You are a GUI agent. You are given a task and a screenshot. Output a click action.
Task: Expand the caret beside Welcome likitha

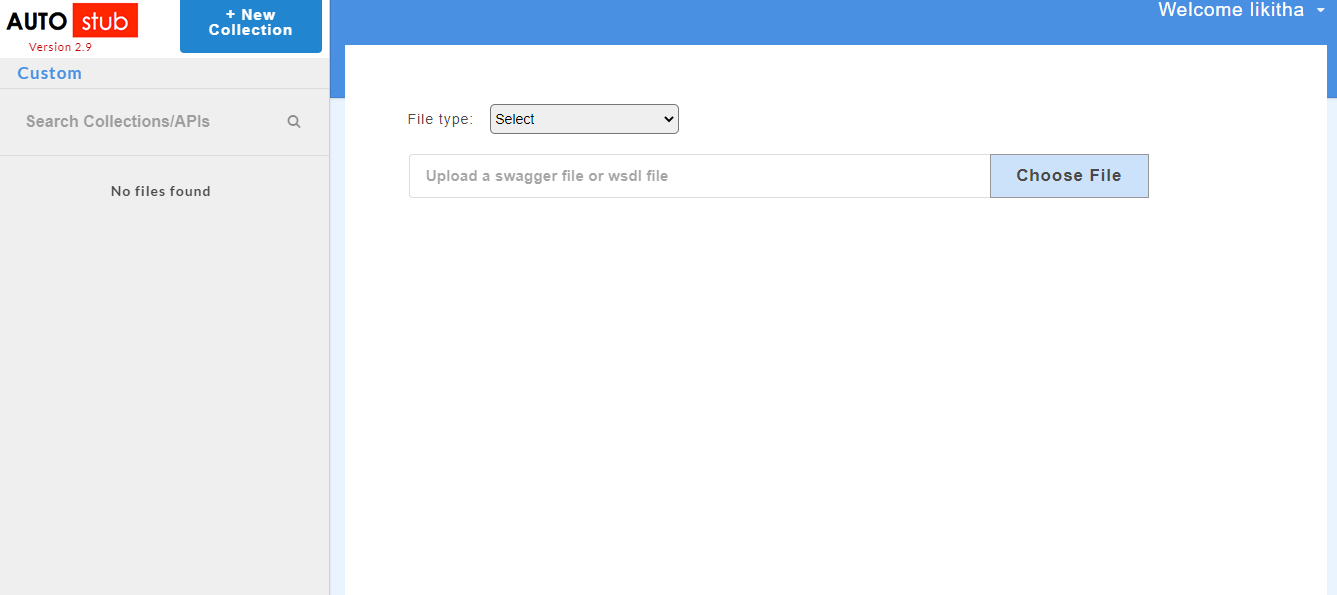1320,10
